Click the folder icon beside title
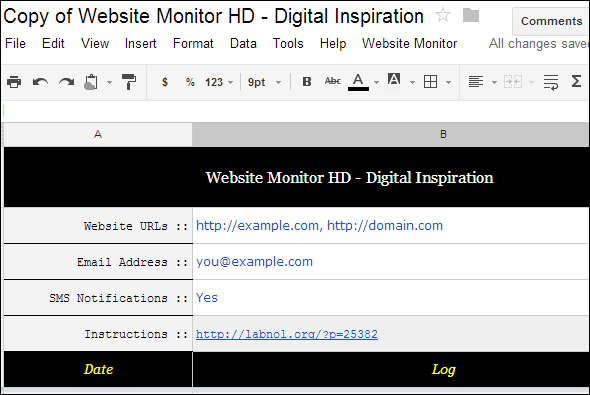 pyautogui.click(x=471, y=15)
